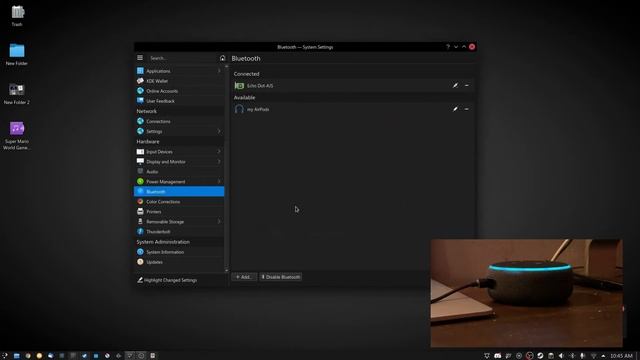Open Online Accounts settings
Image resolution: width=640 pixels, height=360 pixels.
click(179, 91)
